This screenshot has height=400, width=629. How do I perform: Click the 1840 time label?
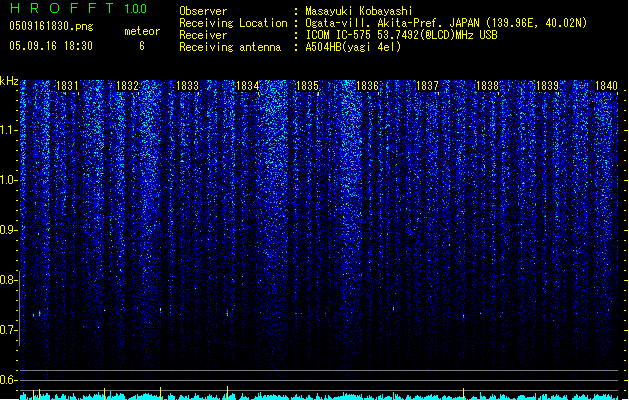(606, 86)
